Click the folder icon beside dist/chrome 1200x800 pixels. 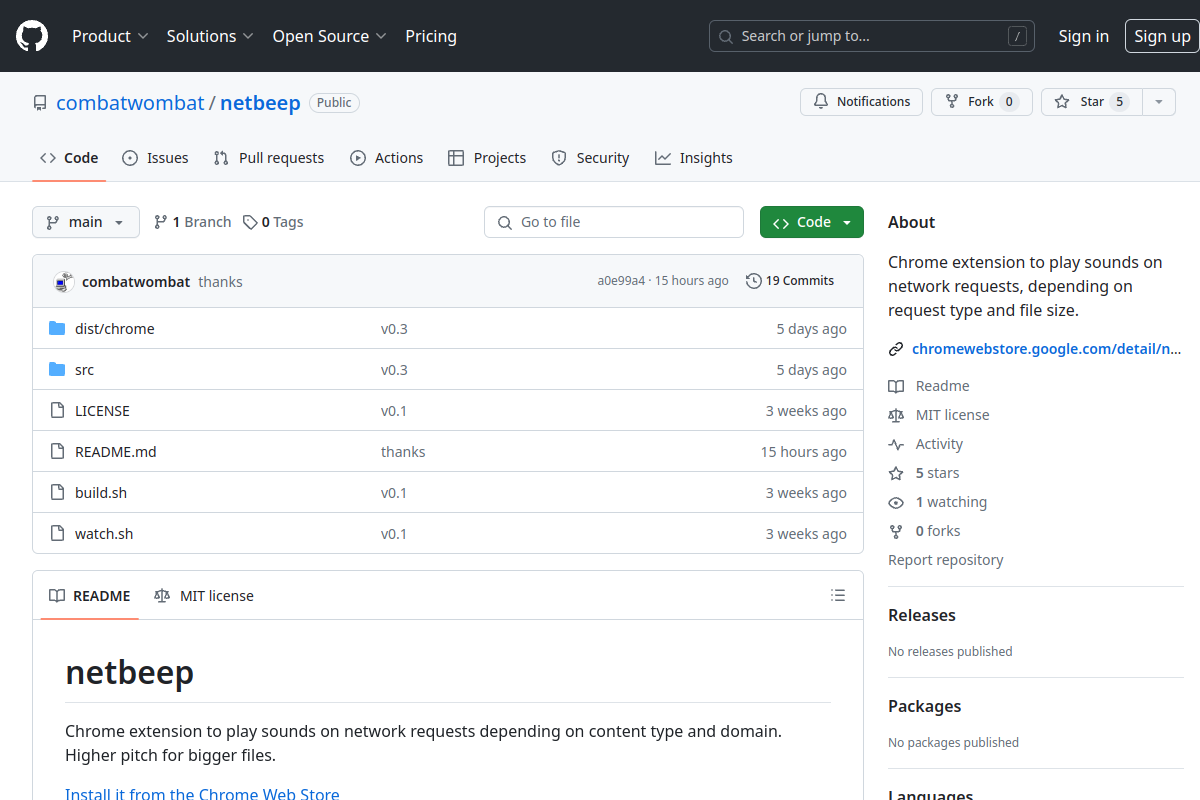click(x=57, y=329)
